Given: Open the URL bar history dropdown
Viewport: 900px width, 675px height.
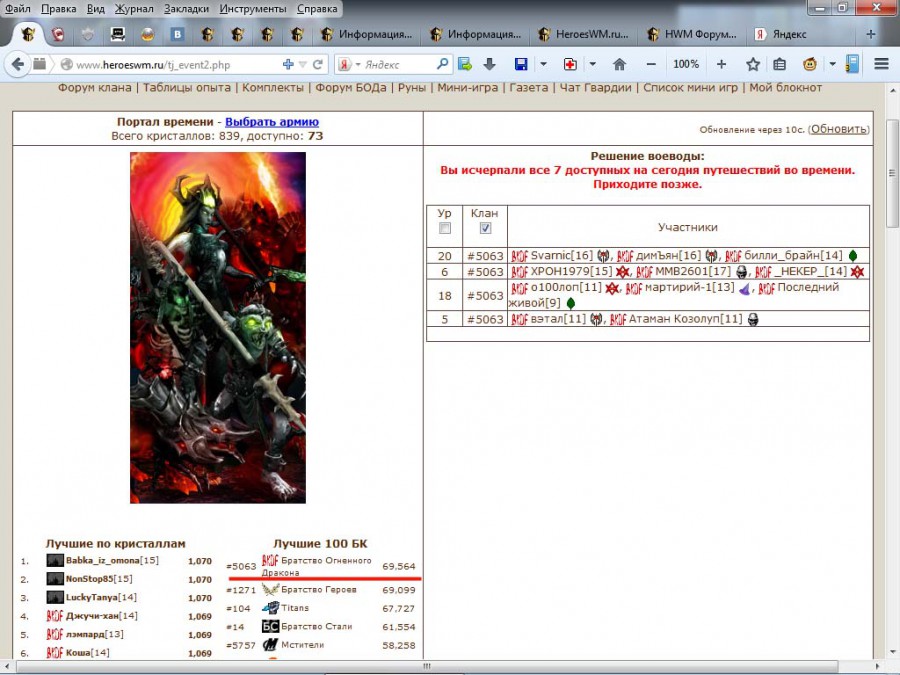Looking at the screenshot, I should point(303,64).
